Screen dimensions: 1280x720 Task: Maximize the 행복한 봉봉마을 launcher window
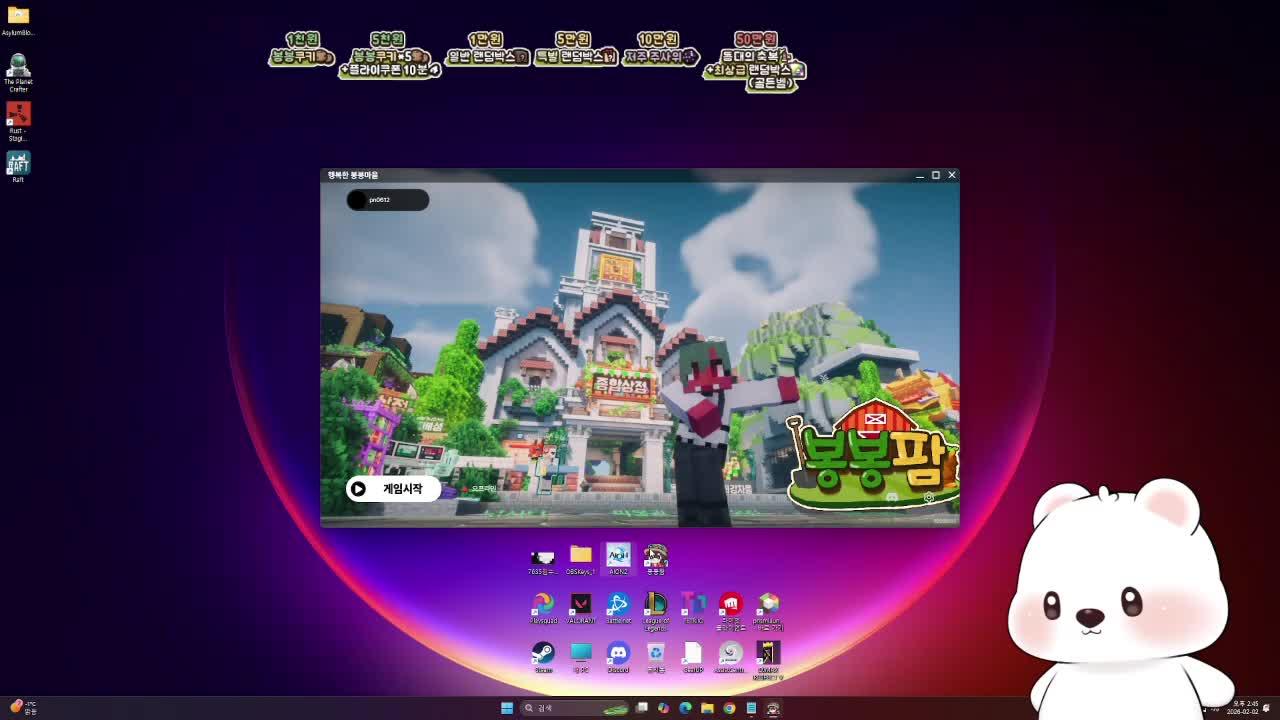[936, 175]
